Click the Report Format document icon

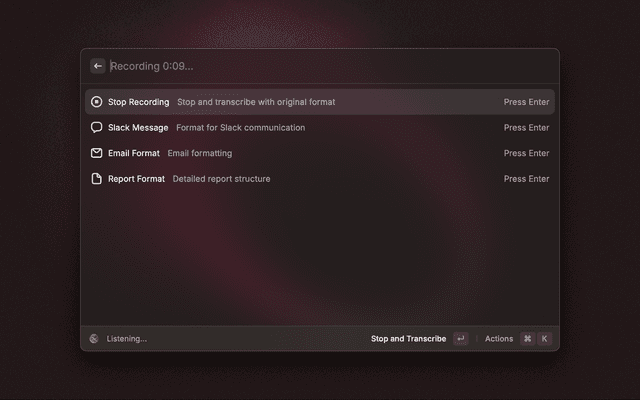97,179
